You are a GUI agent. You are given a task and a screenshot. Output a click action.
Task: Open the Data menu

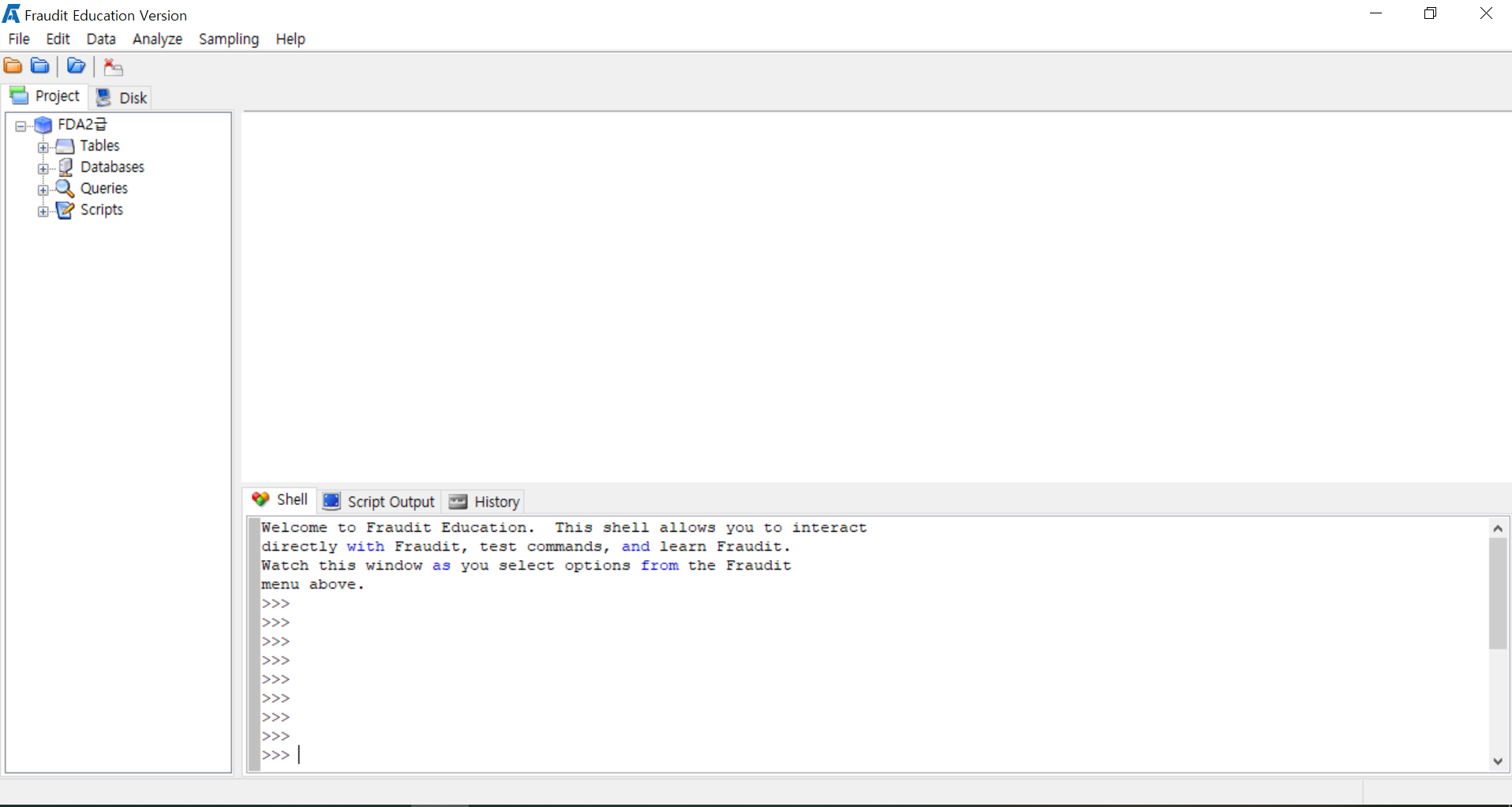[101, 39]
